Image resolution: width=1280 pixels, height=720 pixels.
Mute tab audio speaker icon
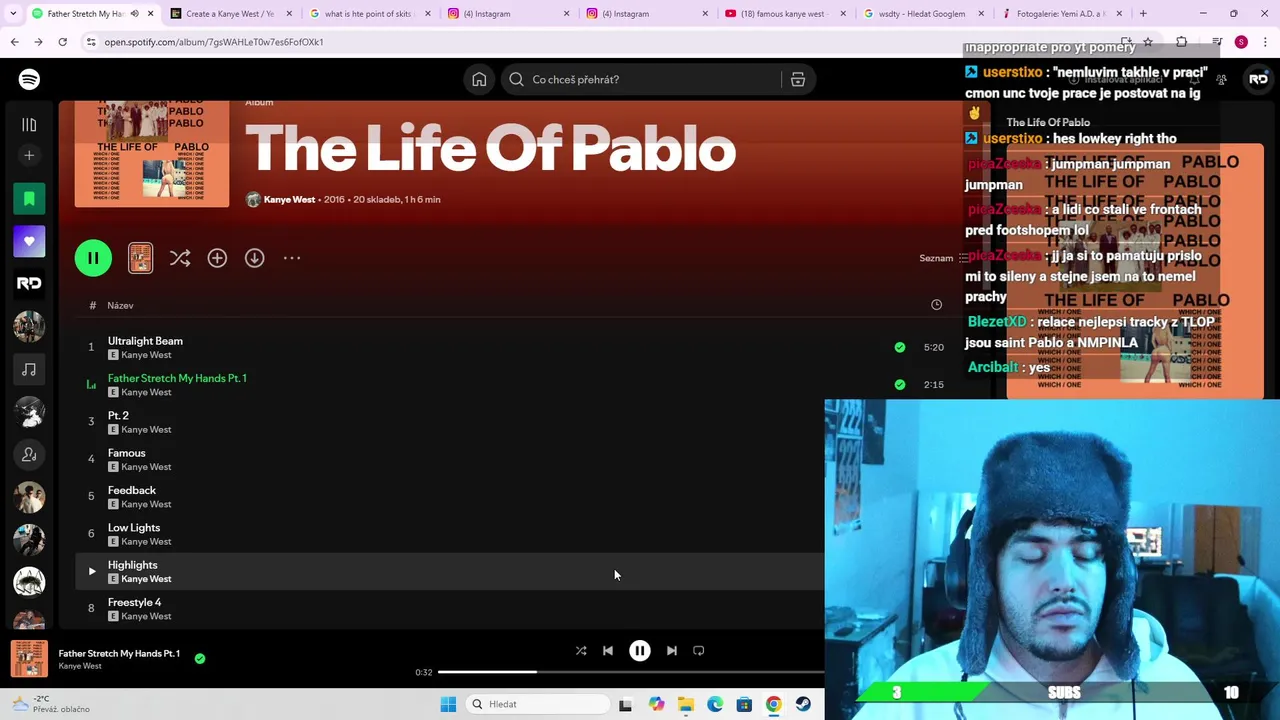134,14
